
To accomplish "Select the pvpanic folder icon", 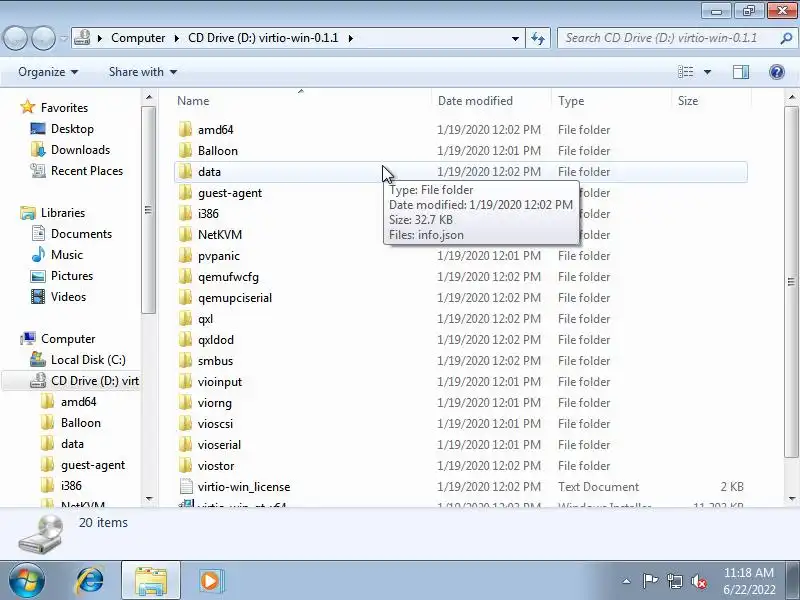I will point(186,256).
